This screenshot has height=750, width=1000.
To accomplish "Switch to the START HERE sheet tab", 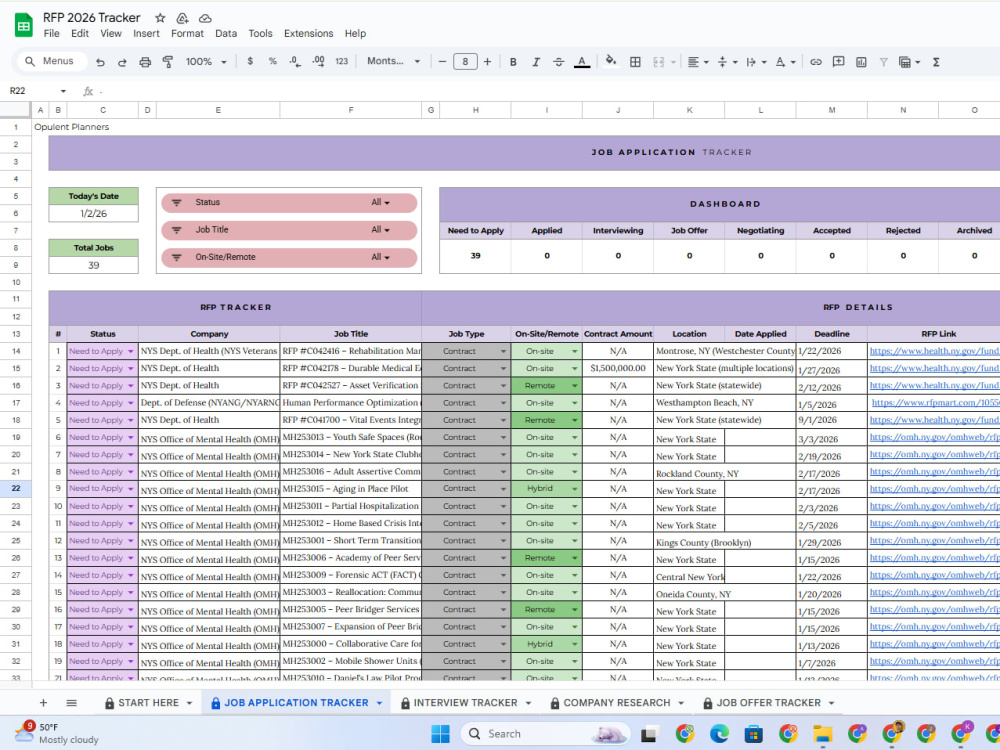I will point(148,703).
